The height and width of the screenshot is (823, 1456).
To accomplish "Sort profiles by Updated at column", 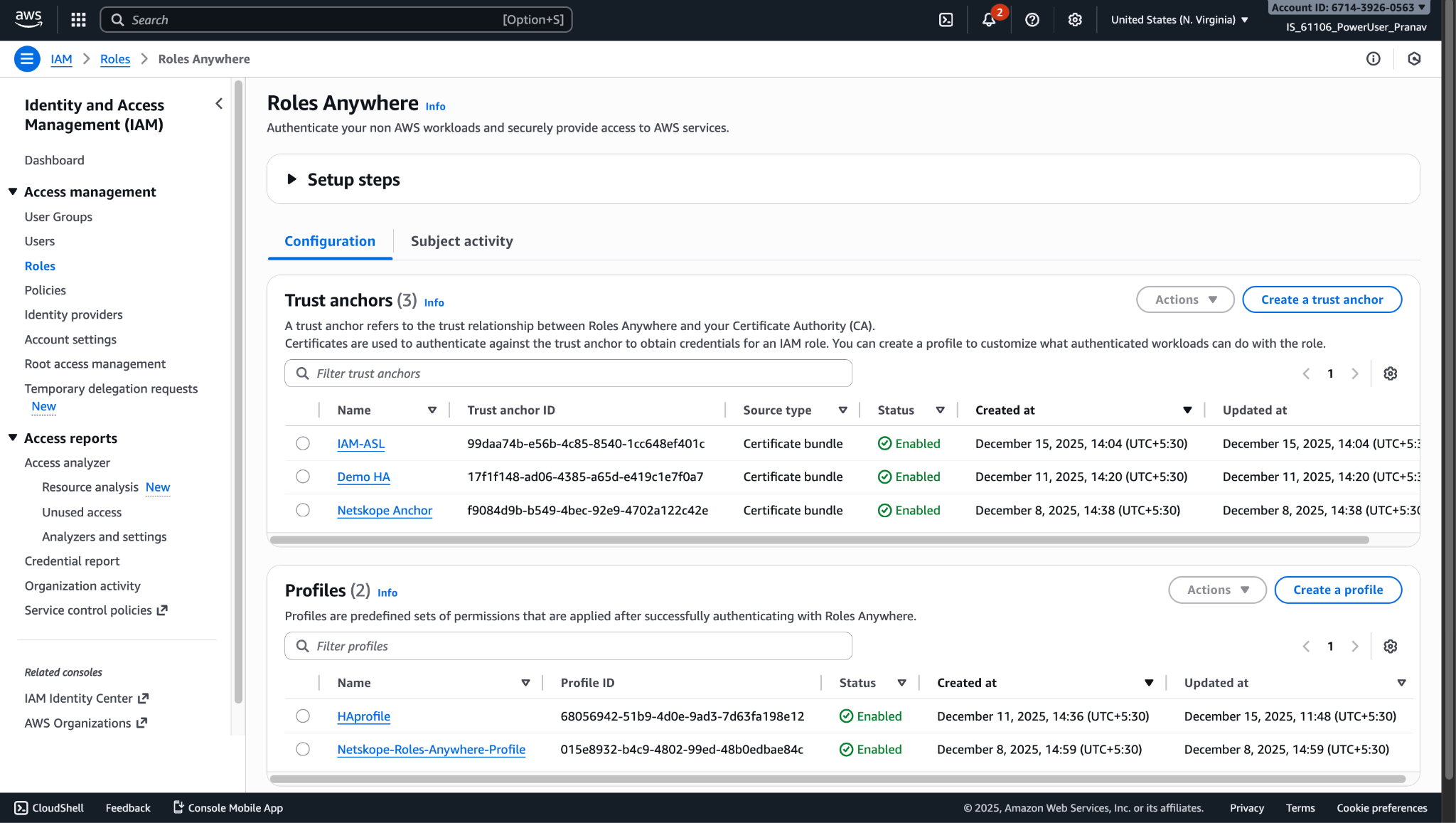I will pos(1402,683).
